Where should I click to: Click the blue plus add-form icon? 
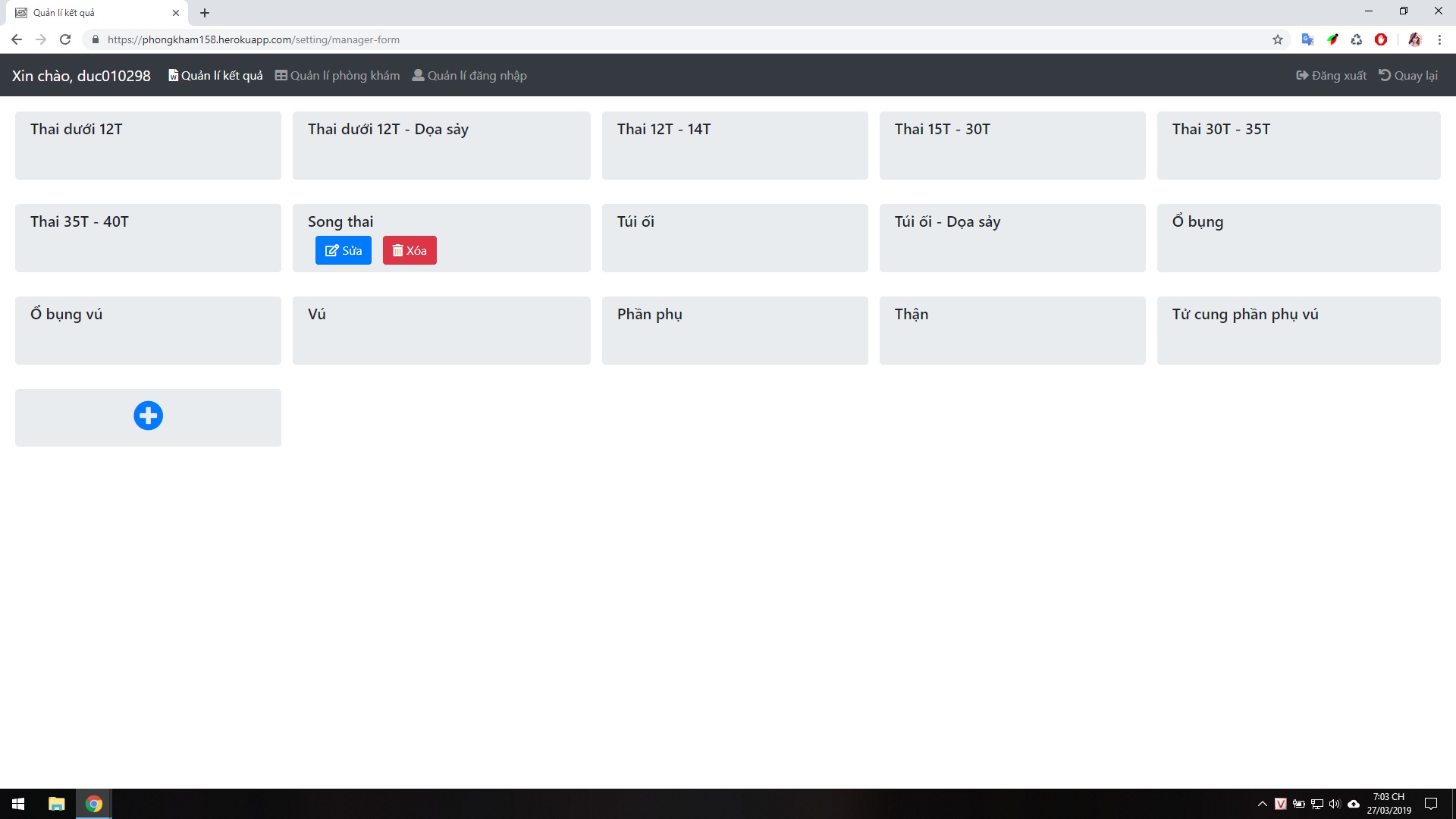(148, 416)
